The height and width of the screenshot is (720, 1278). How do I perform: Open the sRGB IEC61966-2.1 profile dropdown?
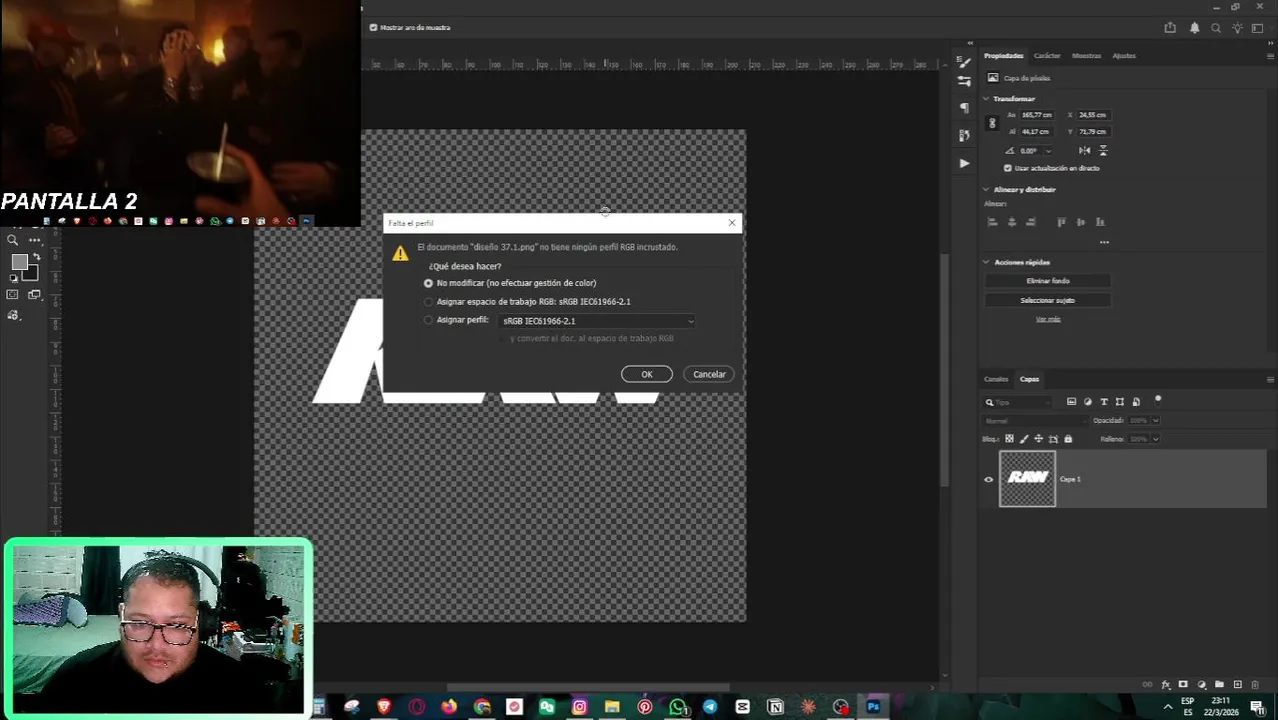coord(597,321)
